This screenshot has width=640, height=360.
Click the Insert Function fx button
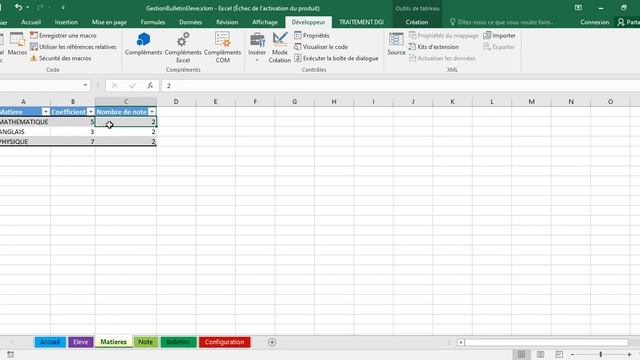150,85
